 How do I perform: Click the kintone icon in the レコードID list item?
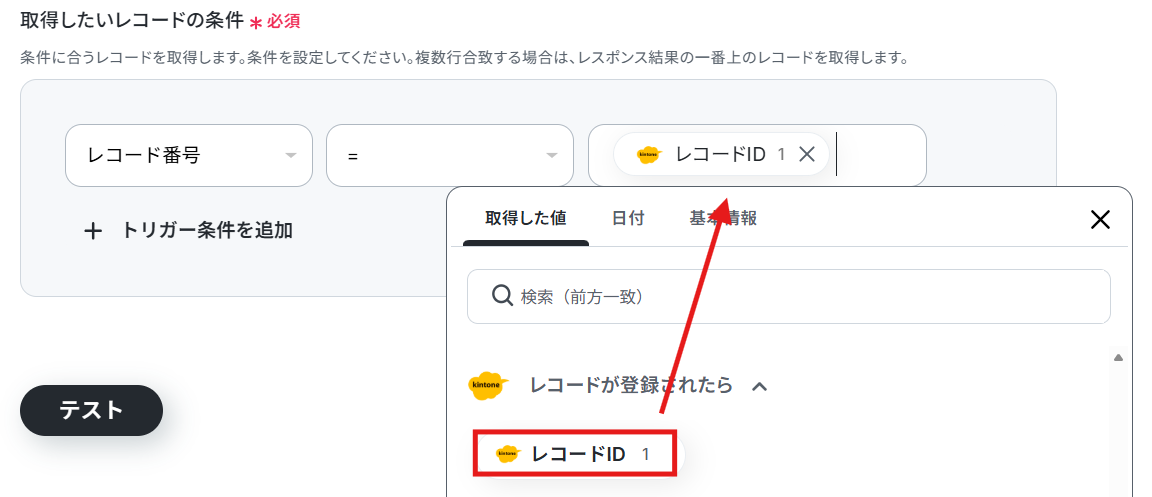coord(508,454)
